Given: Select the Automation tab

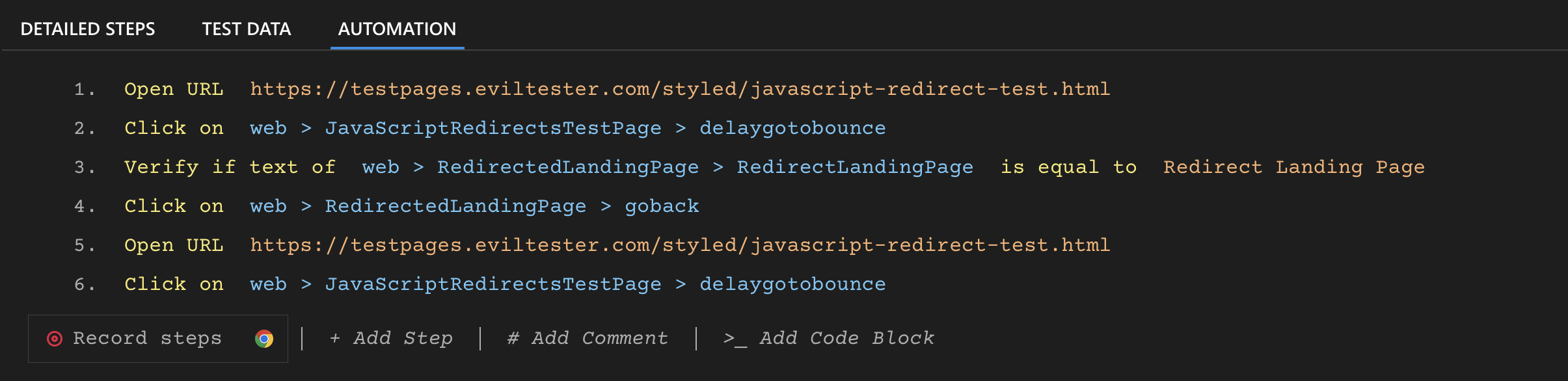Looking at the screenshot, I should coord(397,29).
